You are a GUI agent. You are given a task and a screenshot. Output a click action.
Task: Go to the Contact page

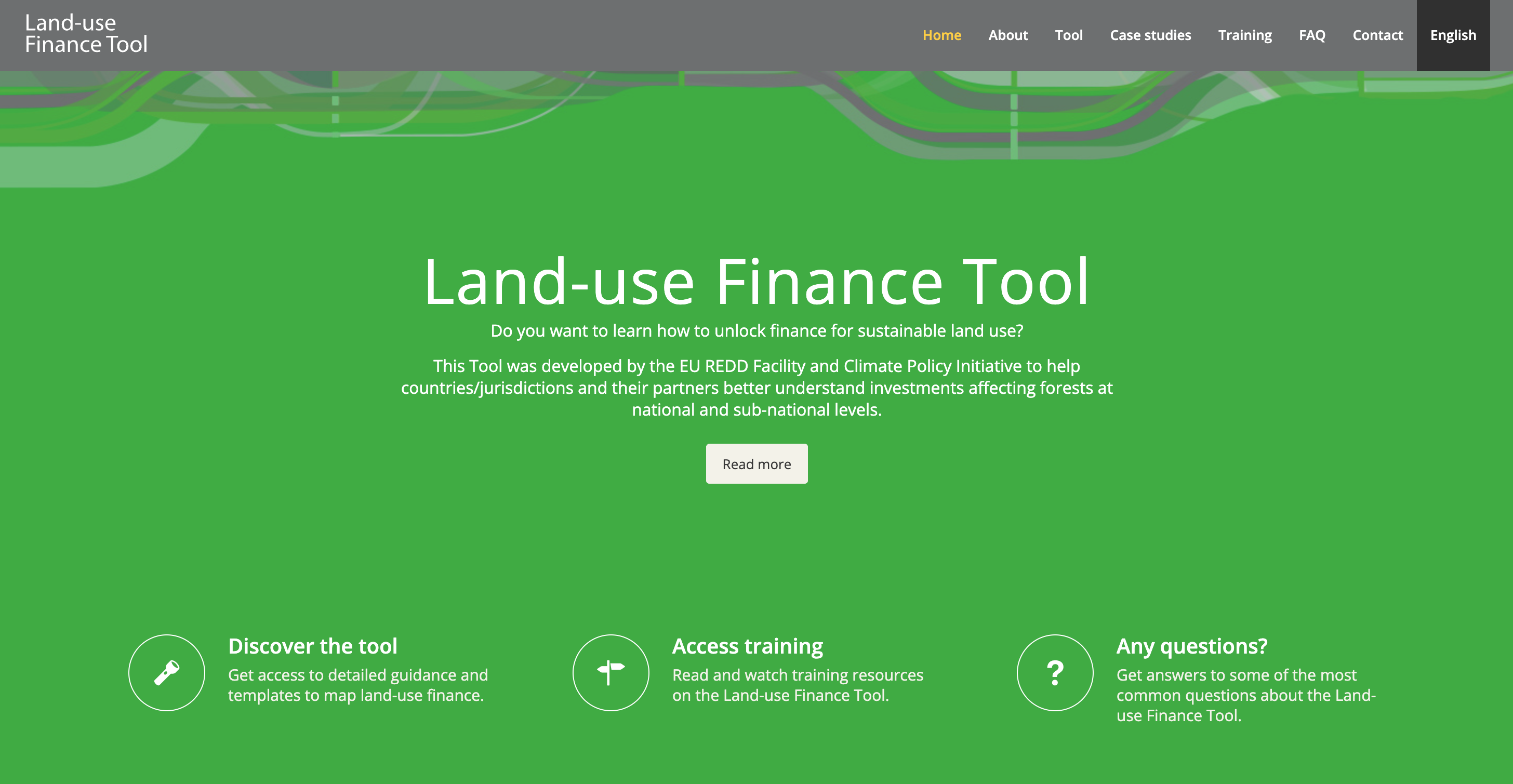click(x=1377, y=35)
